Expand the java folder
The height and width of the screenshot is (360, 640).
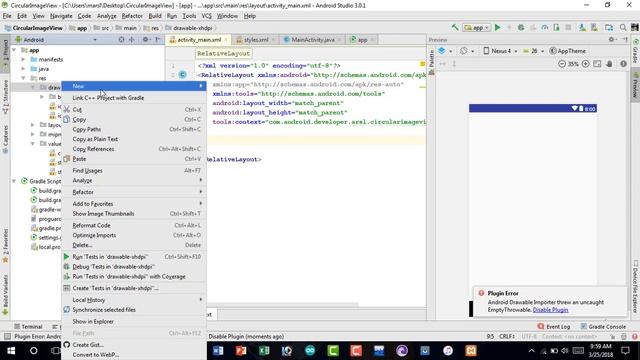tap(24, 69)
